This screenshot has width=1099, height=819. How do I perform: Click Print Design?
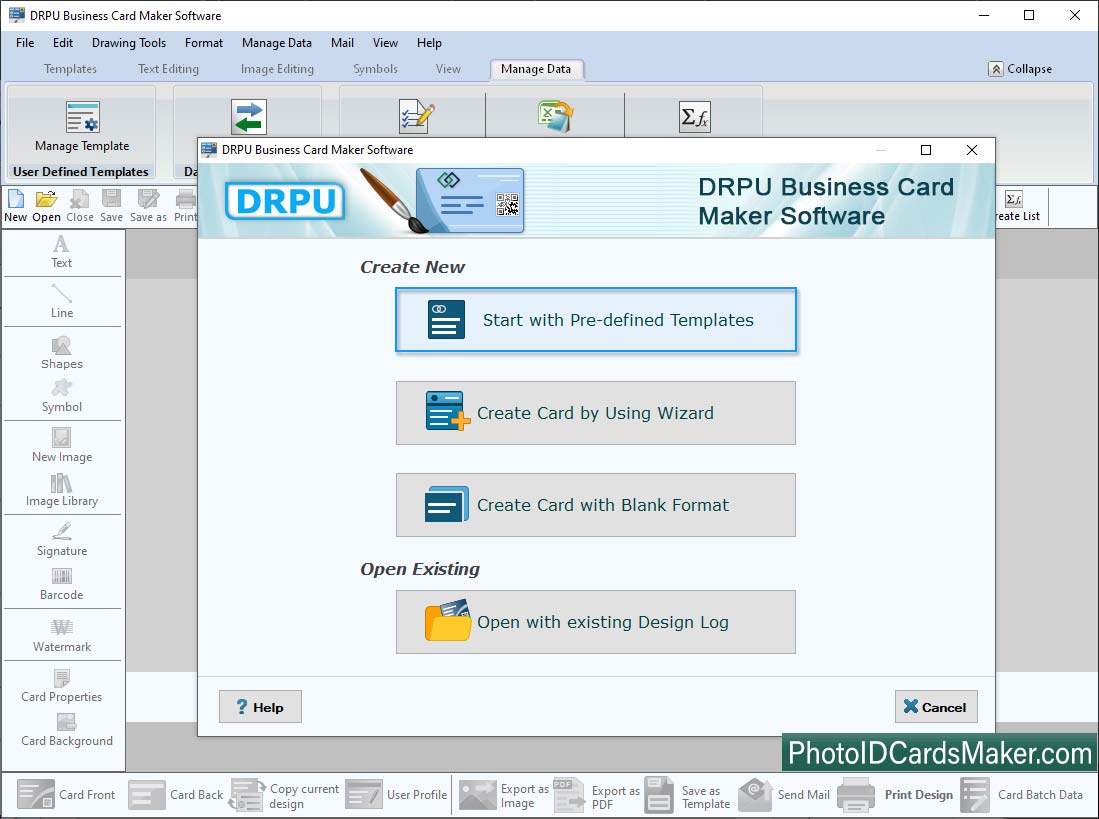tap(895, 794)
